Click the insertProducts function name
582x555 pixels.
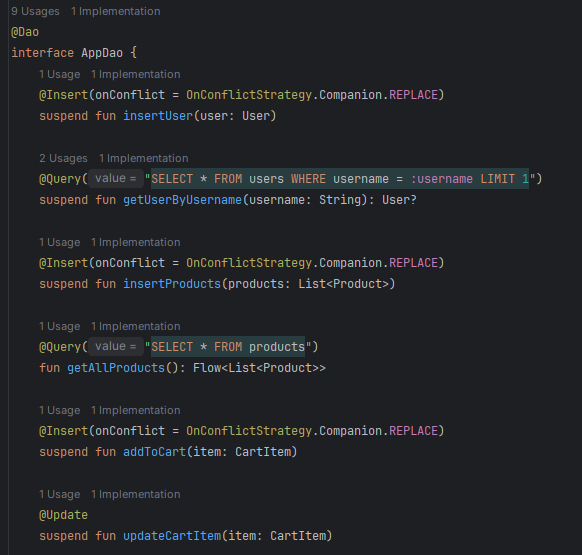tap(172, 284)
